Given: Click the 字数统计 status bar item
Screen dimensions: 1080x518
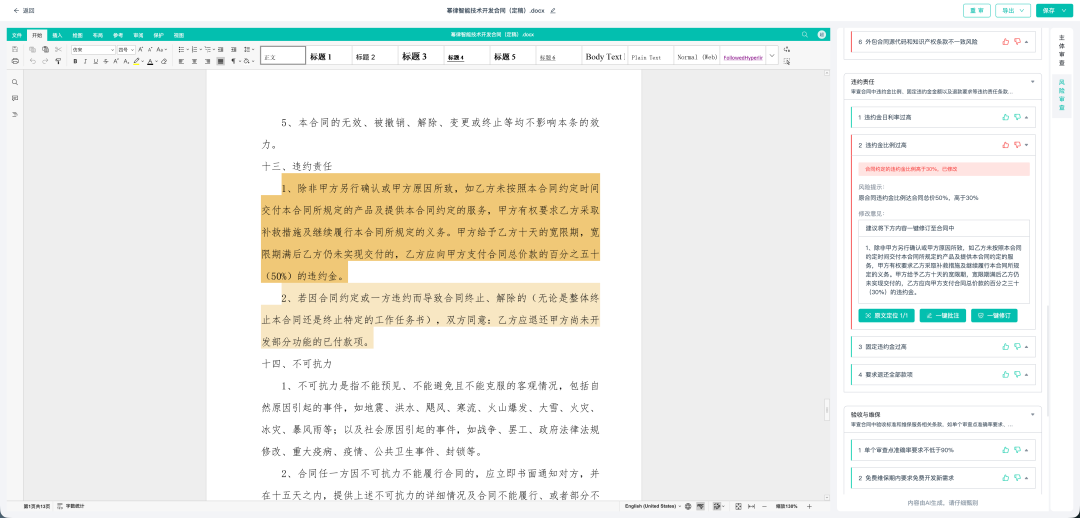Looking at the screenshot, I should (70, 506).
